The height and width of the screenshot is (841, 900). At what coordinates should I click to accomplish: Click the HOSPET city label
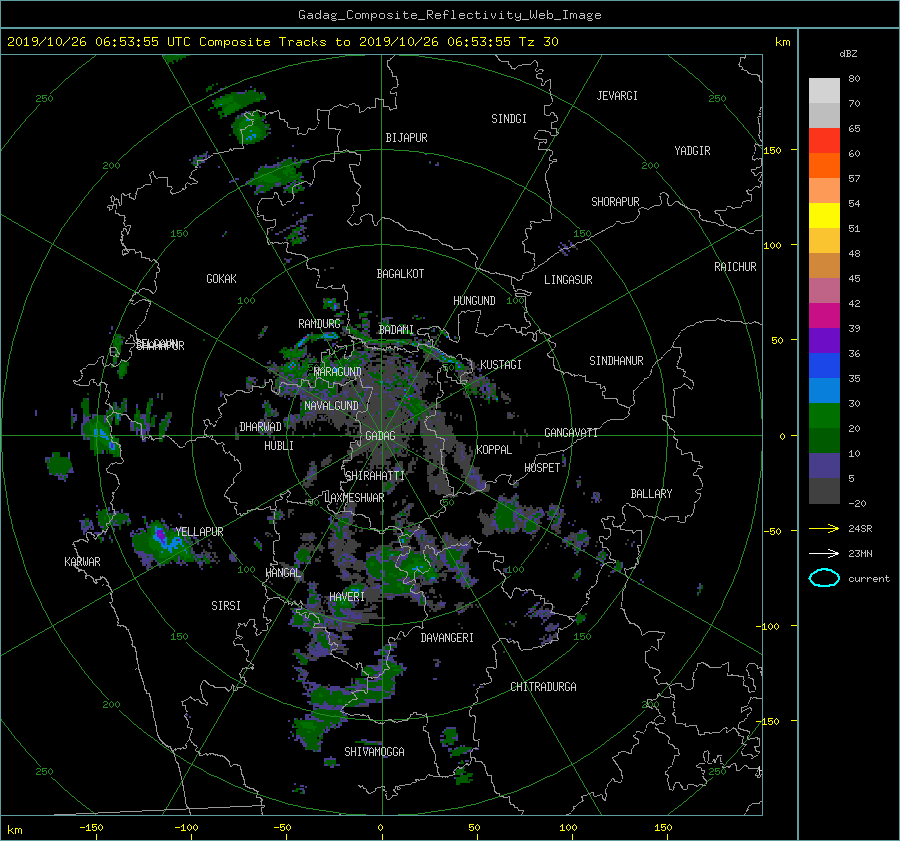pos(542,468)
